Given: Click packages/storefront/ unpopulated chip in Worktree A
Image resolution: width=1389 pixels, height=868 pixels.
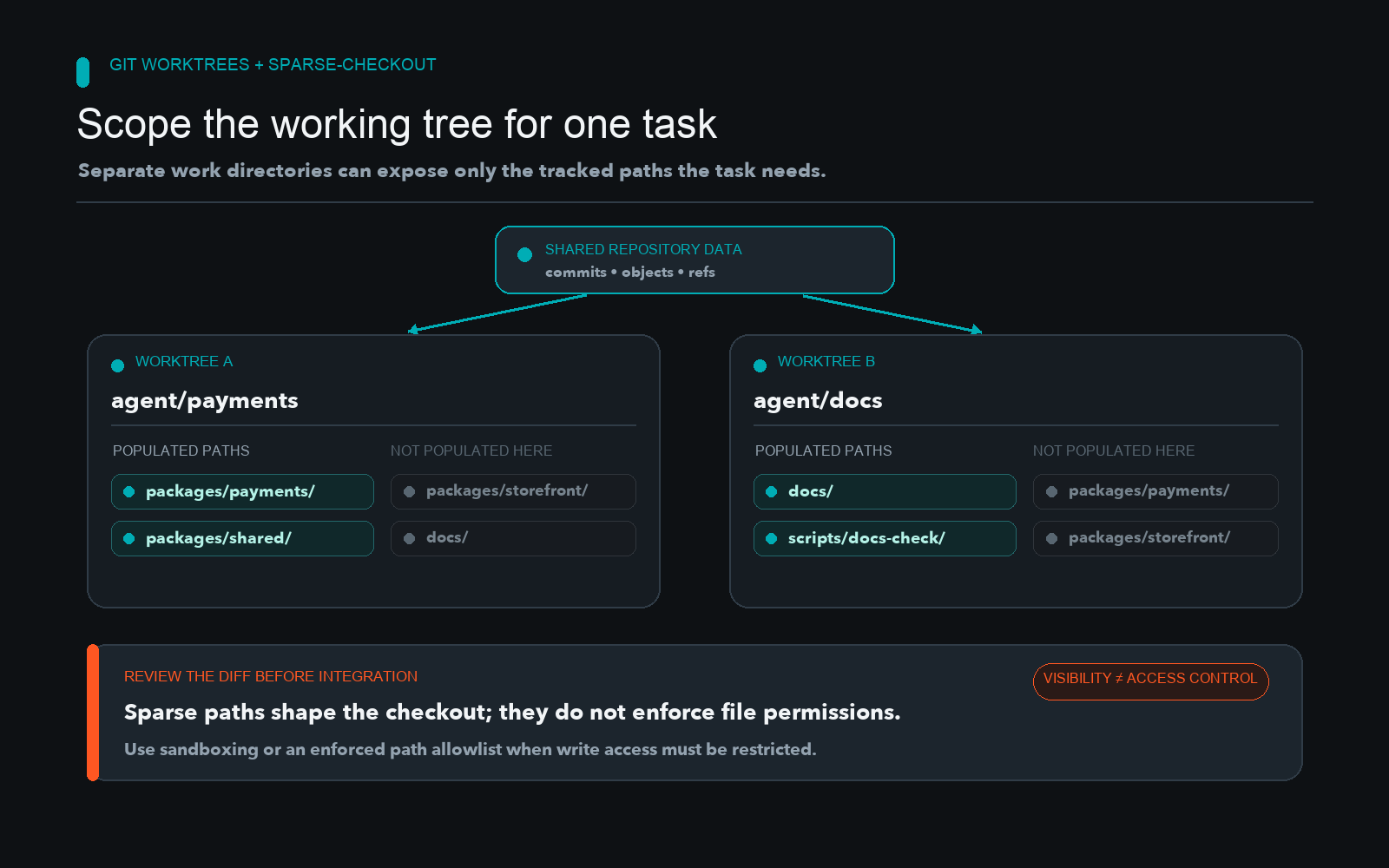Looking at the screenshot, I should (513, 491).
